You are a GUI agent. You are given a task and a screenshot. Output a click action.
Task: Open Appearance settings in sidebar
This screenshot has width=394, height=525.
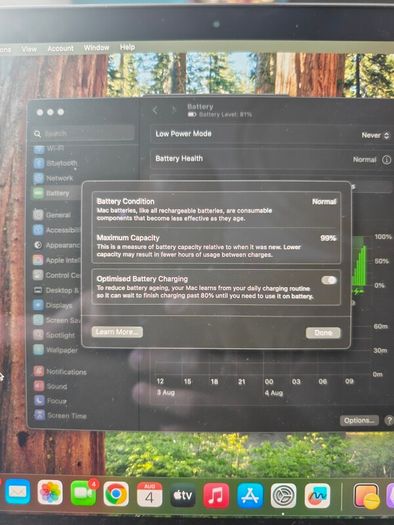[56, 245]
